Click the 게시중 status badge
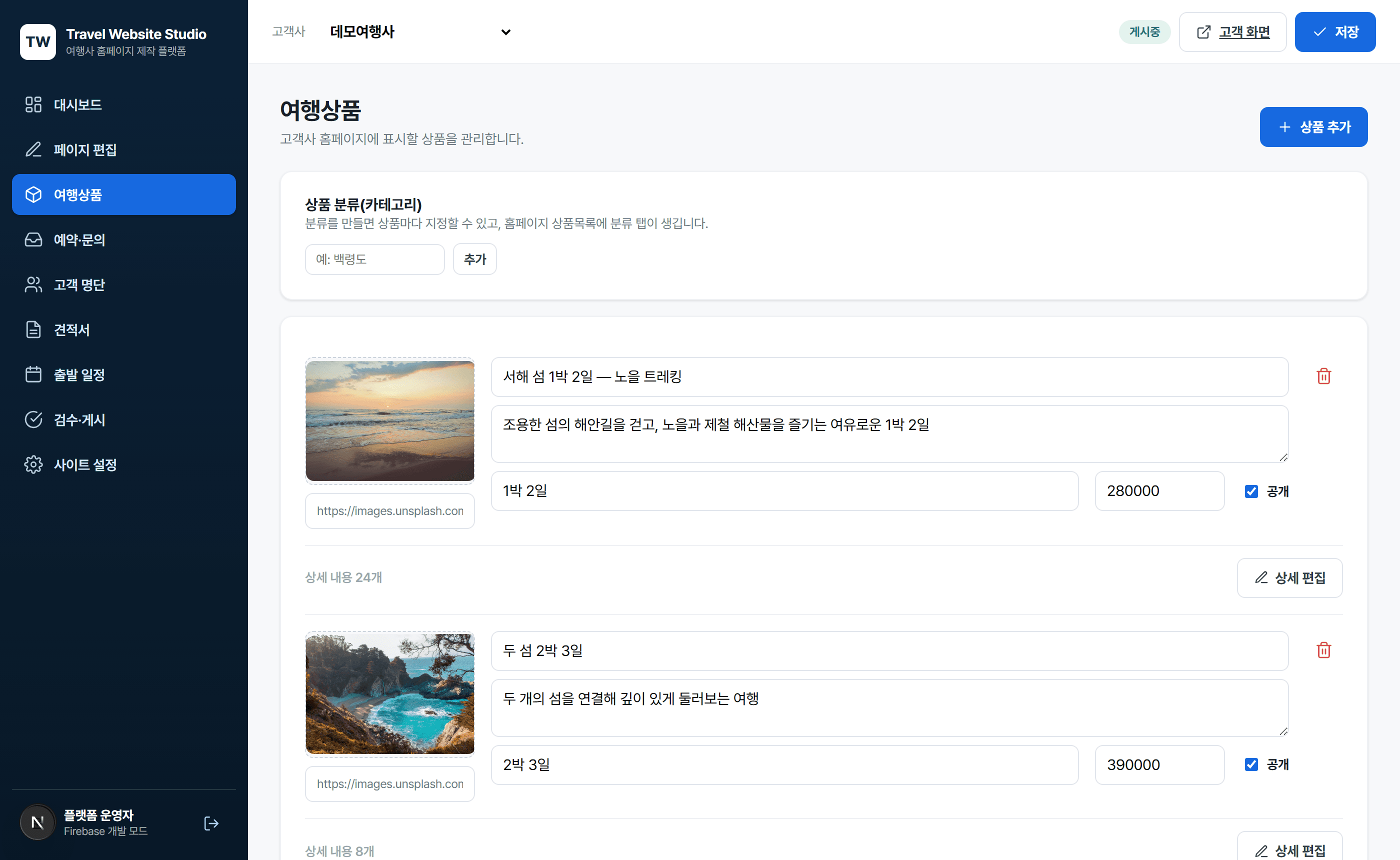Viewport: 1400px width, 860px height. click(1144, 32)
